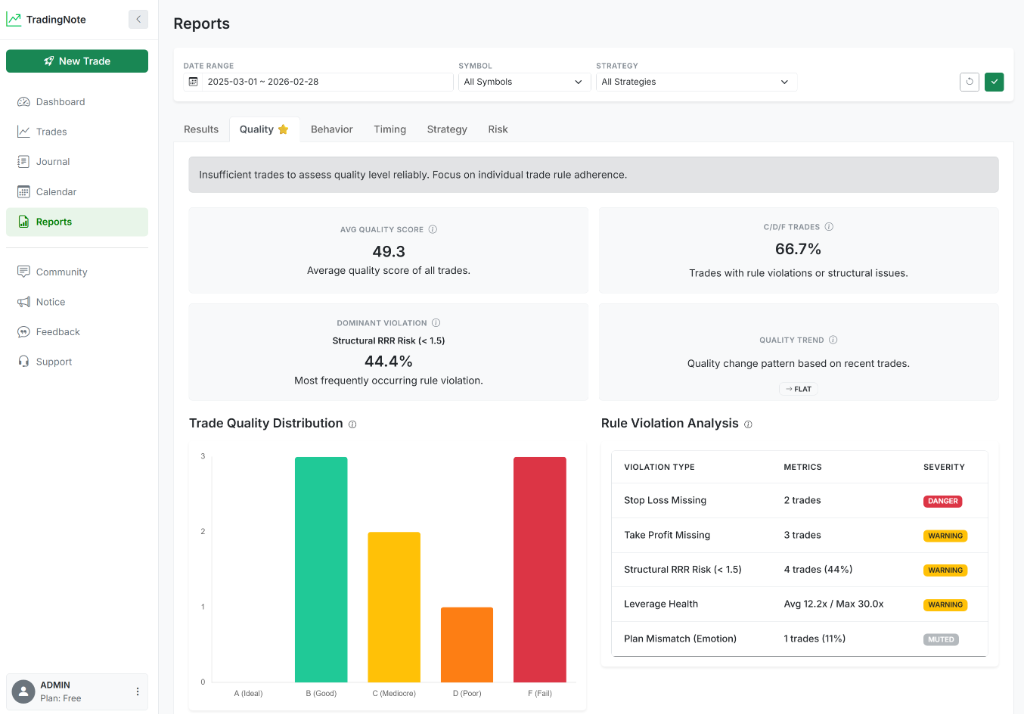The width and height of the screenshot is (1024, 714).
Task: Click the MUTED badge for Plan Mismatch
Action: (941, 640)
